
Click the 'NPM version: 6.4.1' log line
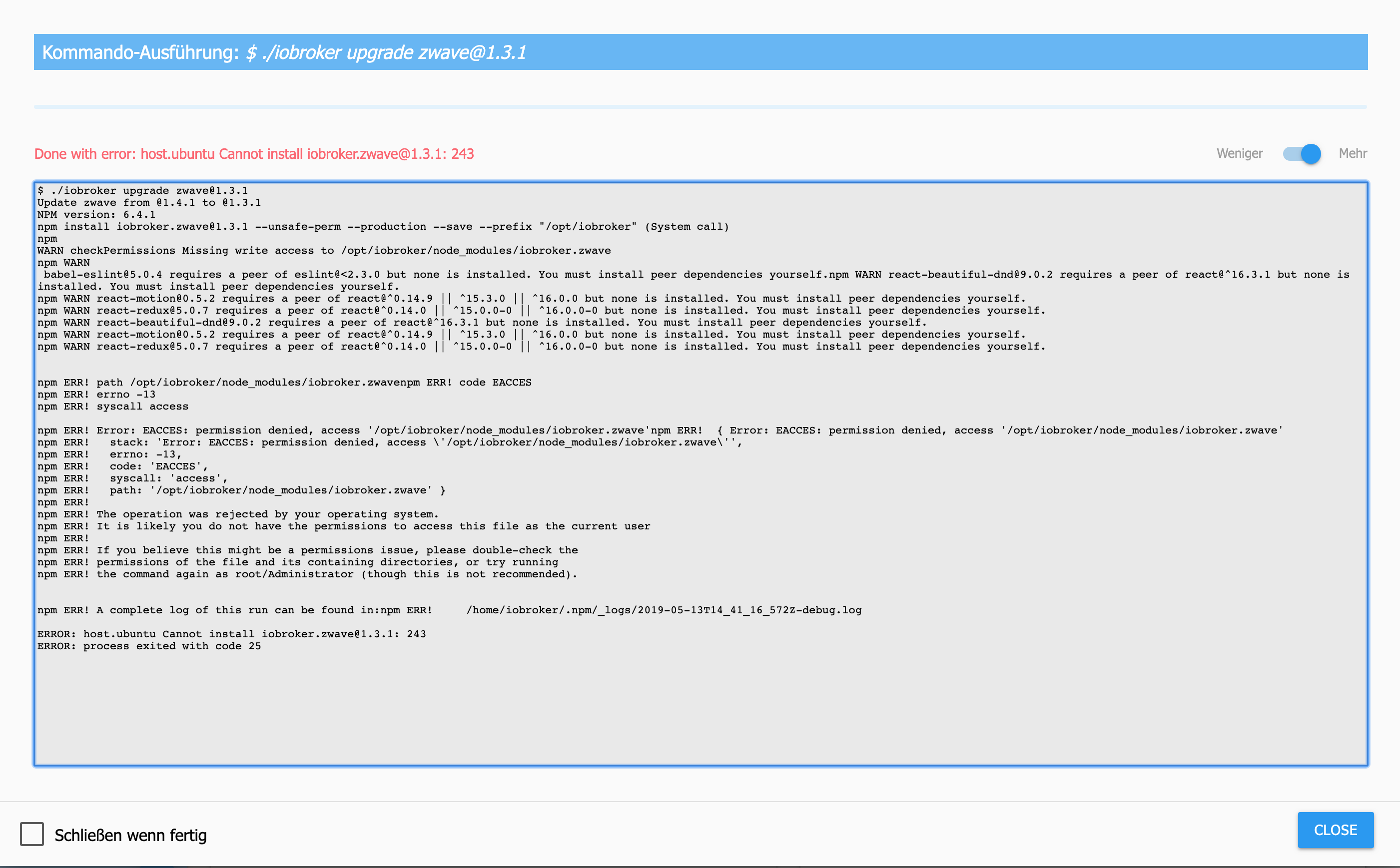click(x=96, y=215)
